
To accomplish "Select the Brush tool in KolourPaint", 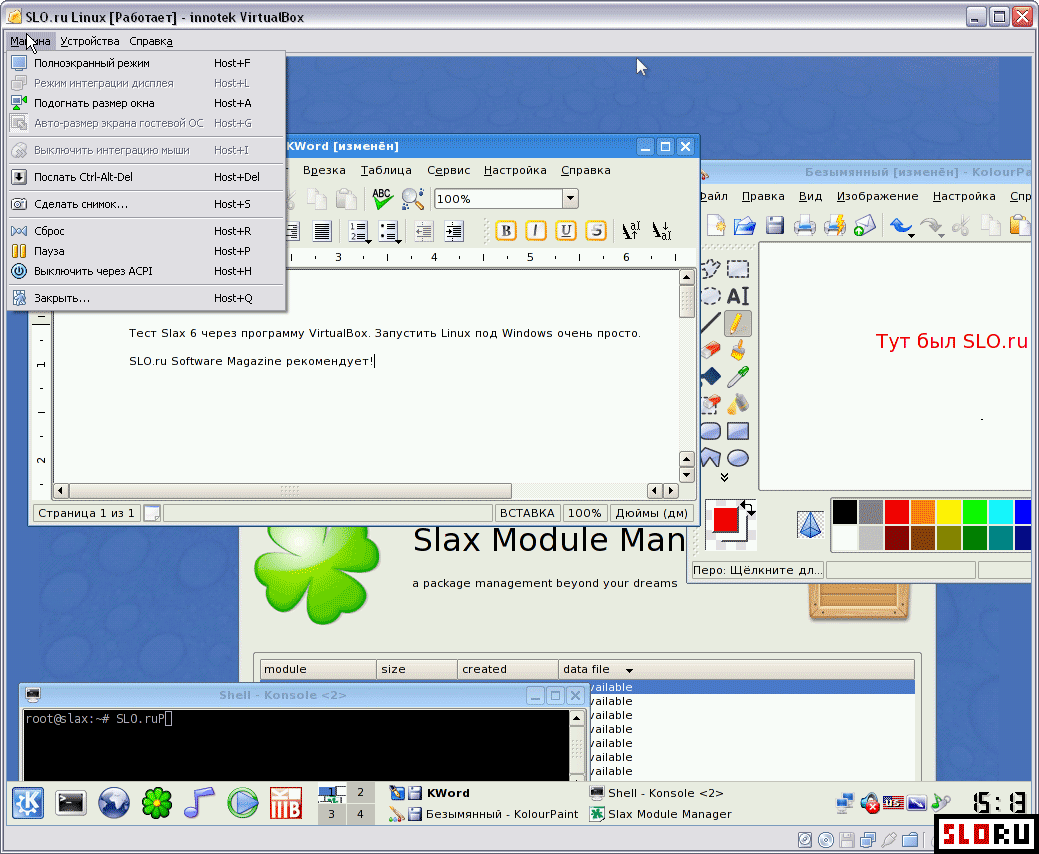I will (x=738, y=350).
